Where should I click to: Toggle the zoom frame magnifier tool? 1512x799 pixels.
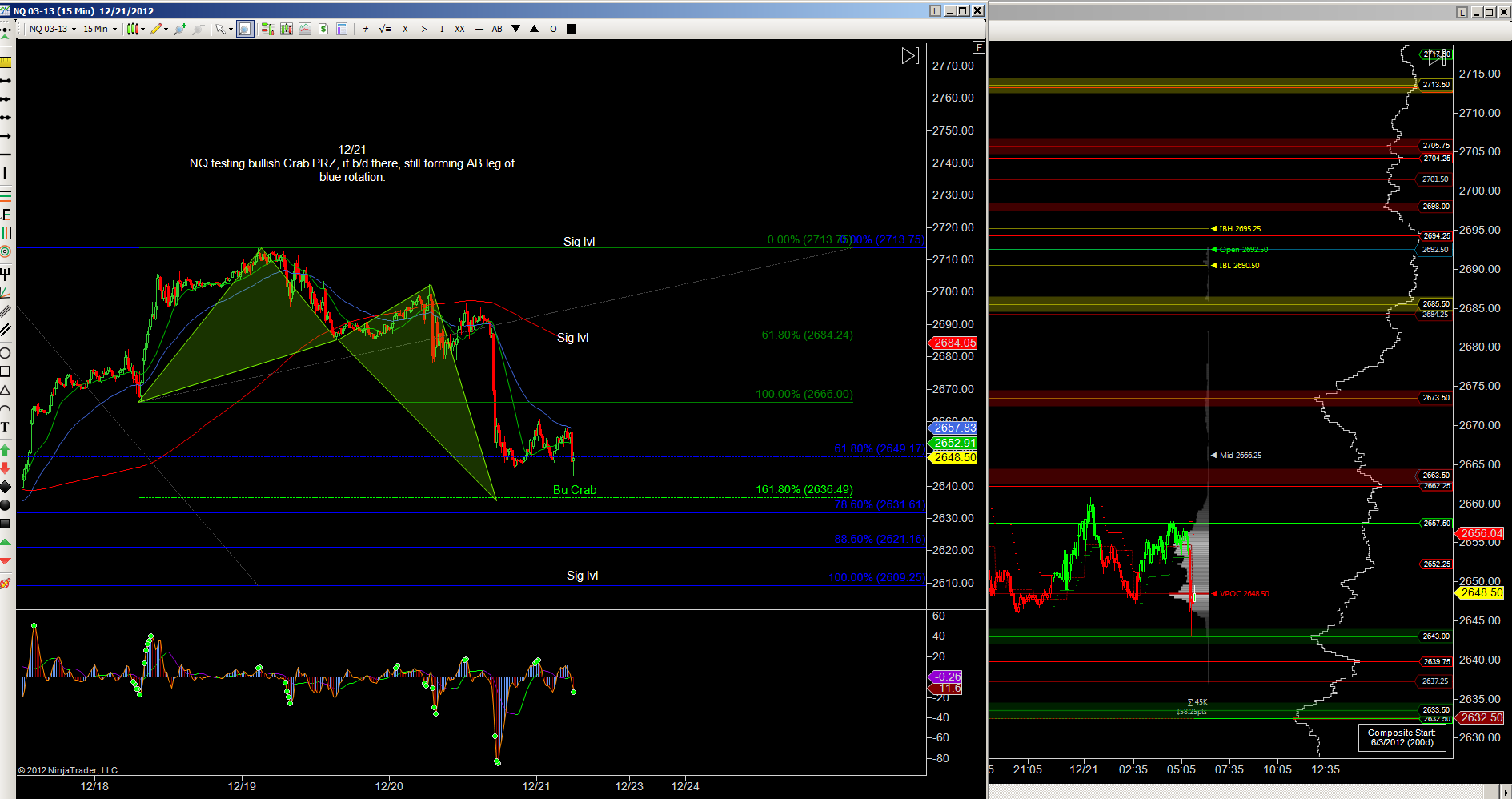245,29
